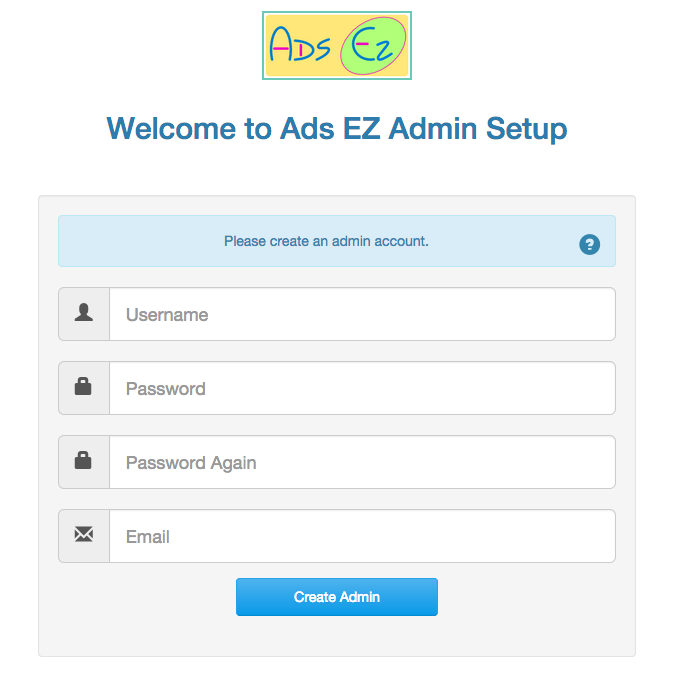Click the green Ez oval in logo

[374, 45]
